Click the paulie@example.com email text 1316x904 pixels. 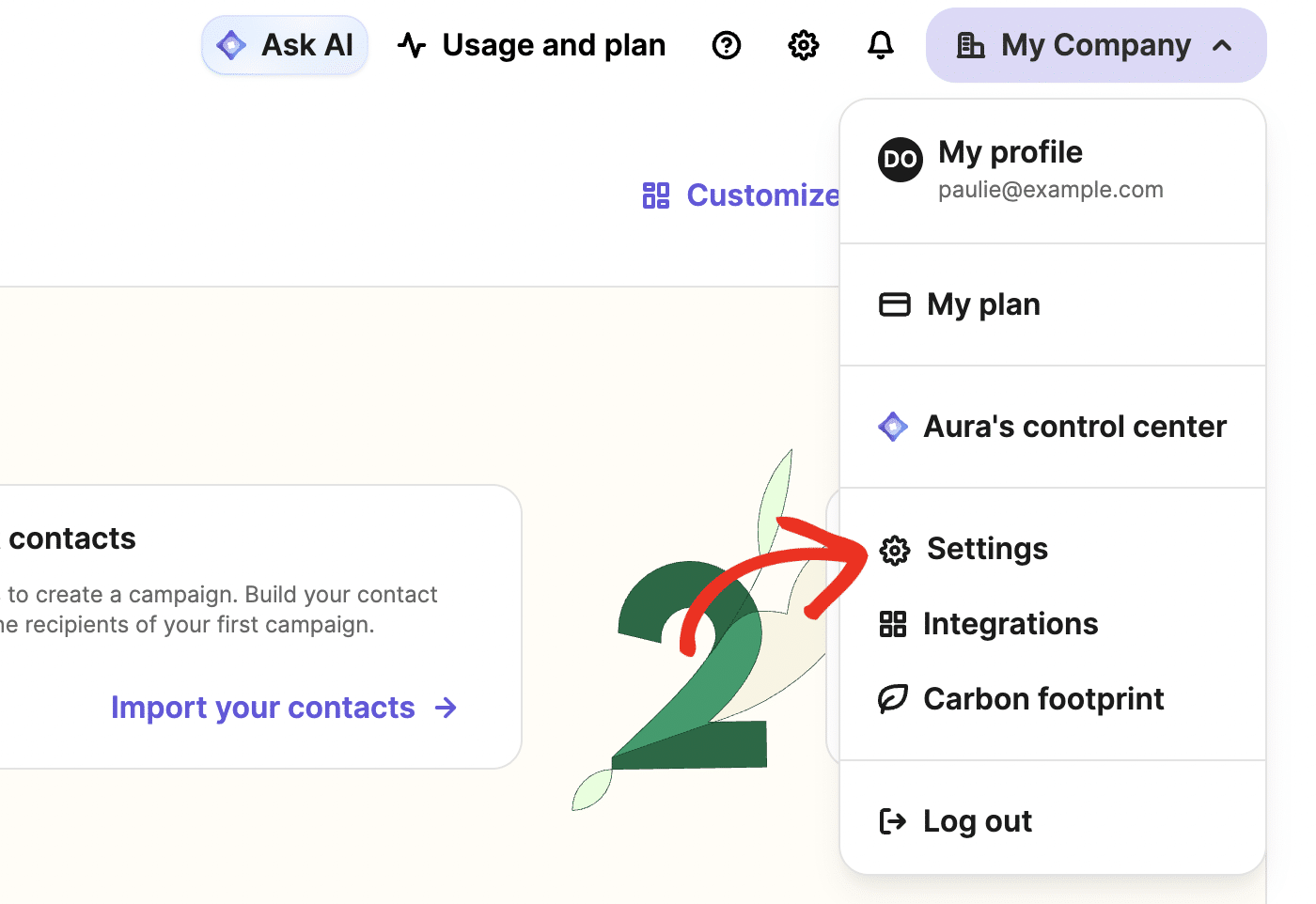click(x=1050, y=189)
